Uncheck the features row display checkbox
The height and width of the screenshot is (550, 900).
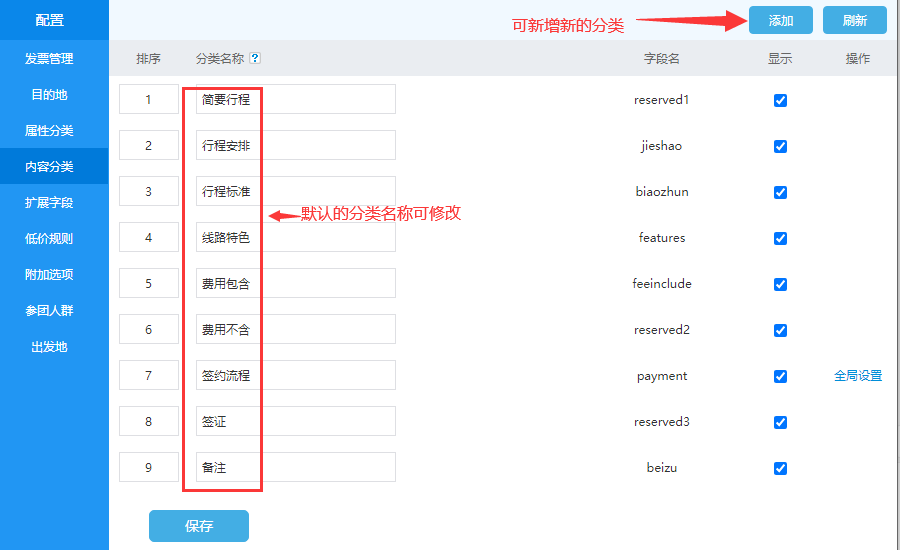(x=780, y=238)
